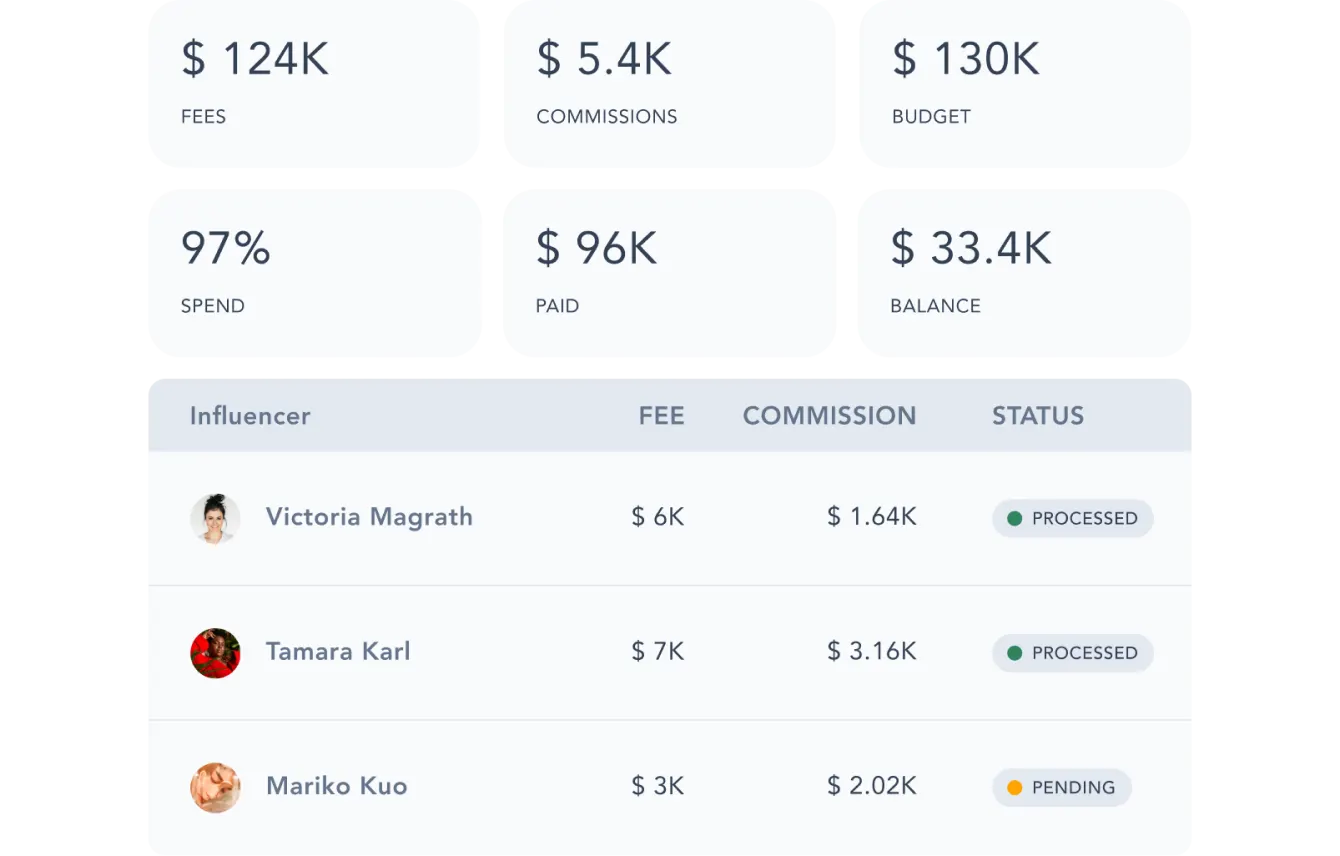1340x856 pixels.
Task: Toggle Mariko Kuo's Pending status badge
Action: 1061,787
